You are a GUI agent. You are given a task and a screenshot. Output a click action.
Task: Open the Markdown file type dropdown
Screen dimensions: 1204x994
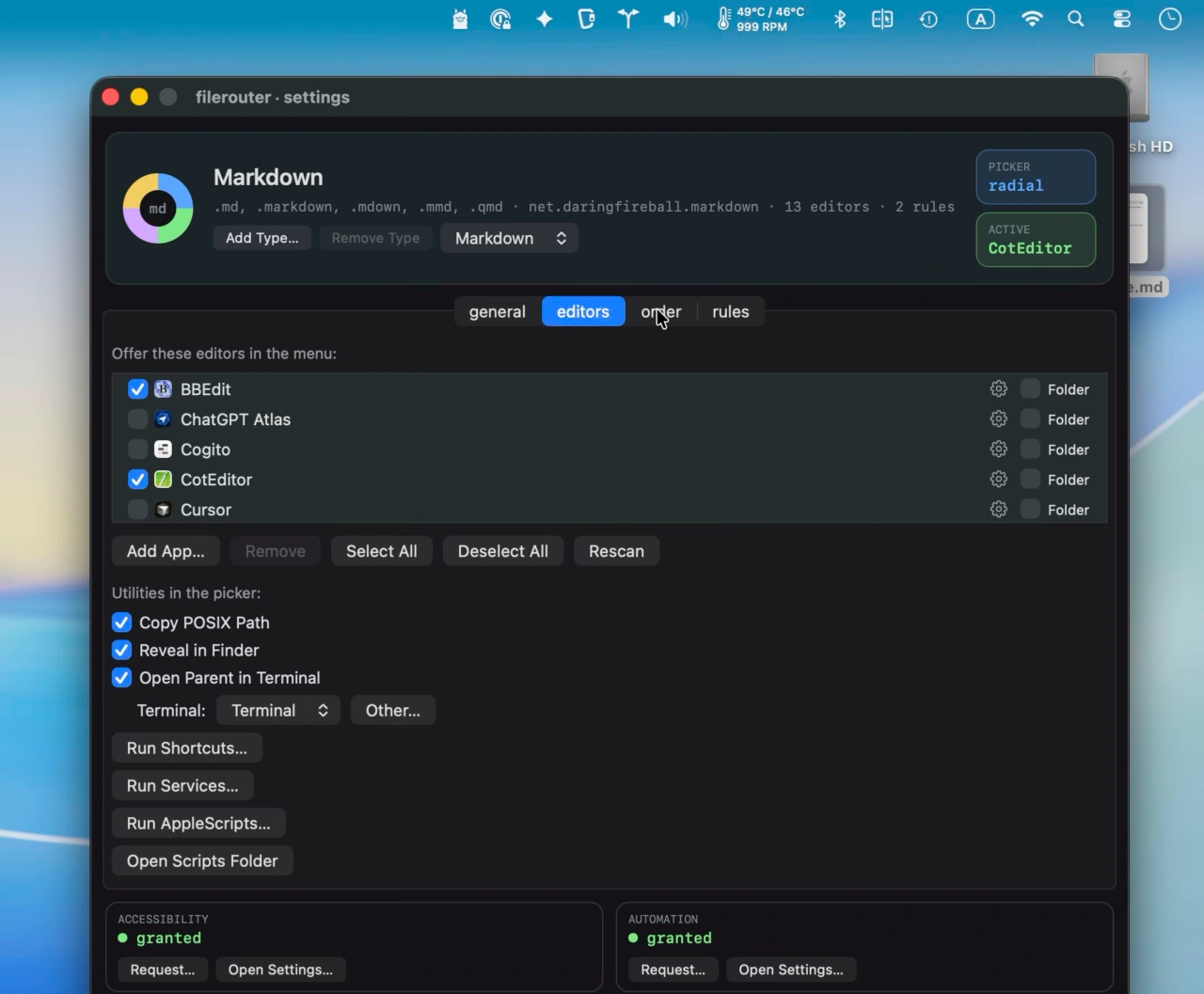click(509, 238)
